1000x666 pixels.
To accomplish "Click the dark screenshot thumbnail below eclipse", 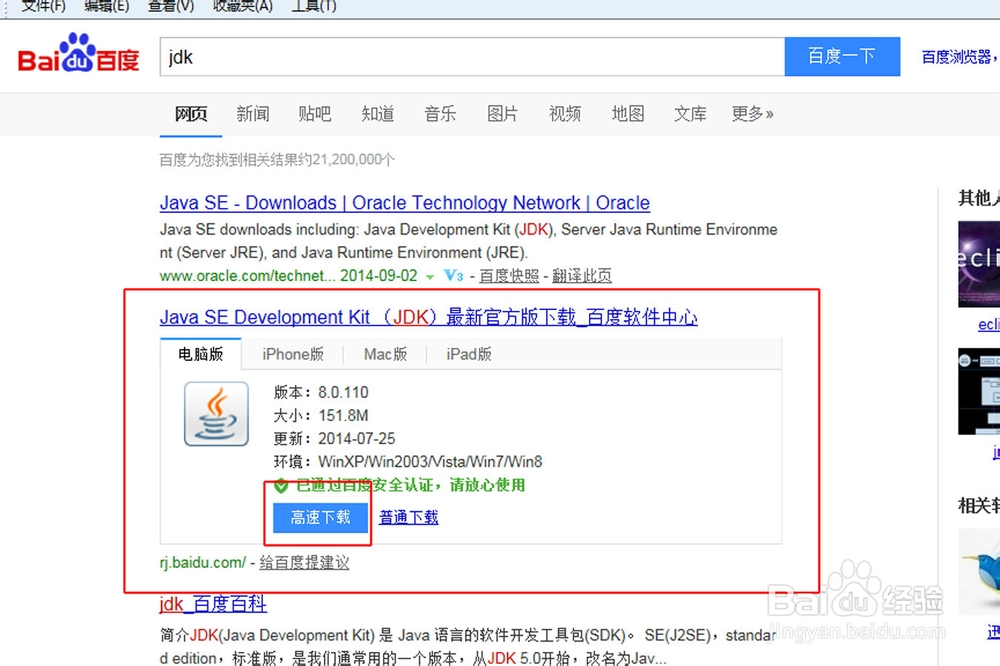I will (979, 391).
